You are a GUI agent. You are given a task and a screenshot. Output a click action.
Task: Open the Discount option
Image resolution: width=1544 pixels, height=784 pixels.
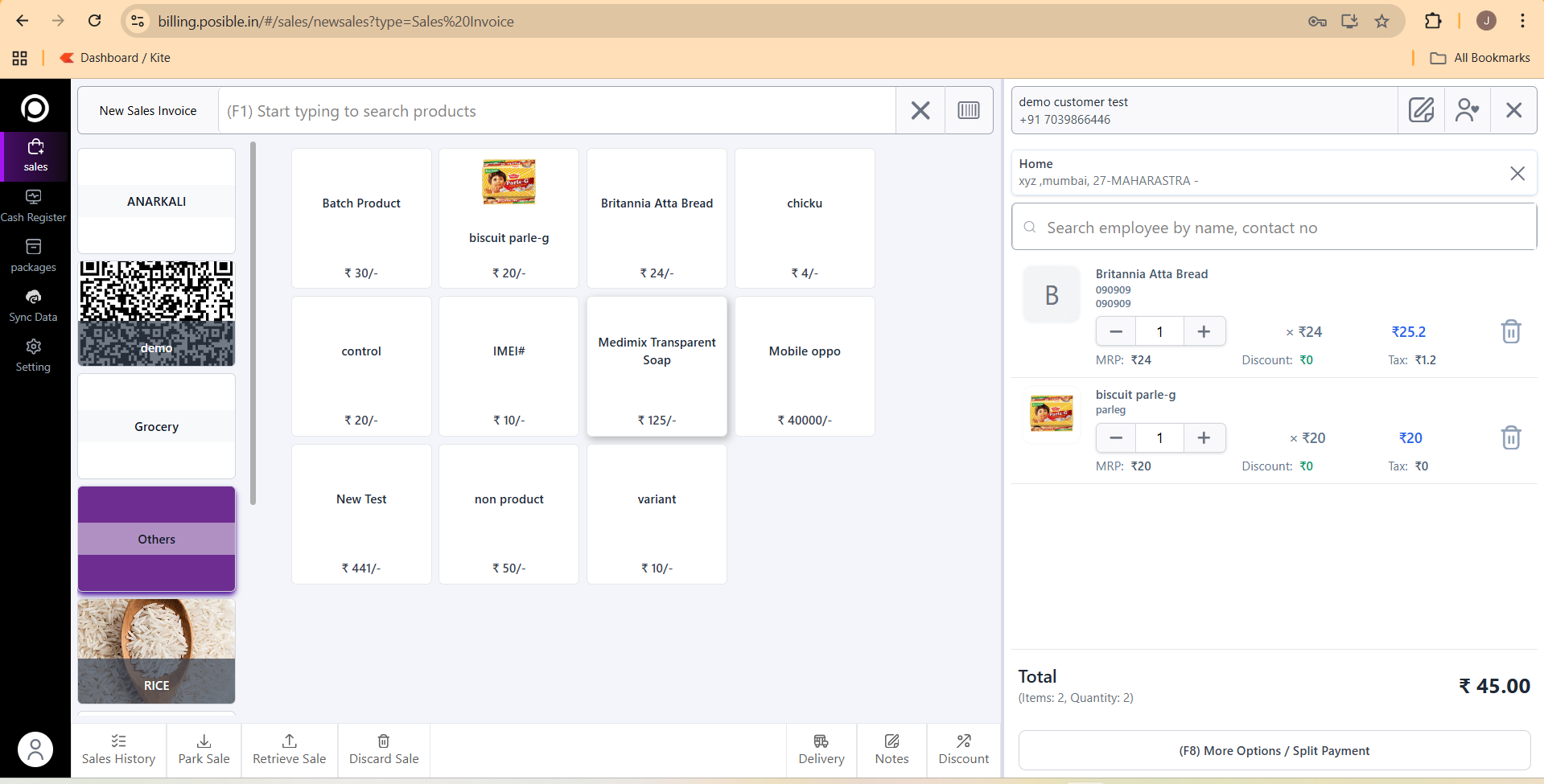(x=963, y=749)
